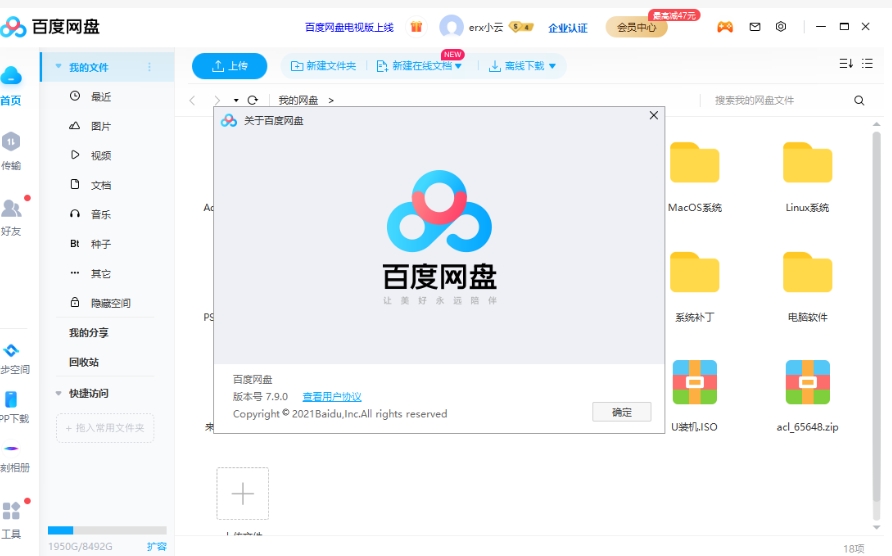Screen dimensions: 892x556
Task: Click the gift box icon in title bar
Action: point(416,27)
